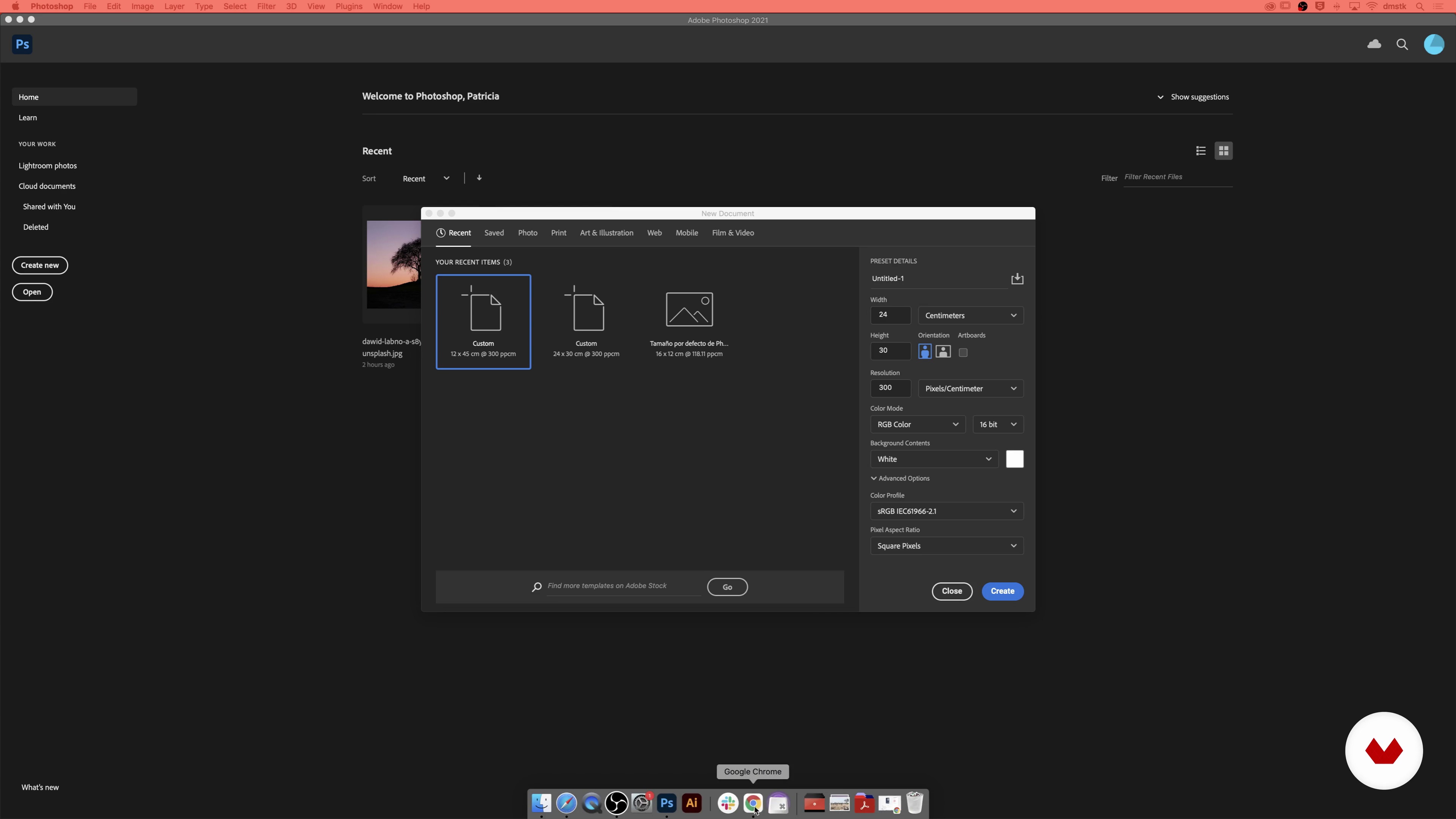The width and height of the screenshot is (1456, 819).
Task: Enable the Artboards checkbox
Action: click(x=963, y=353)
